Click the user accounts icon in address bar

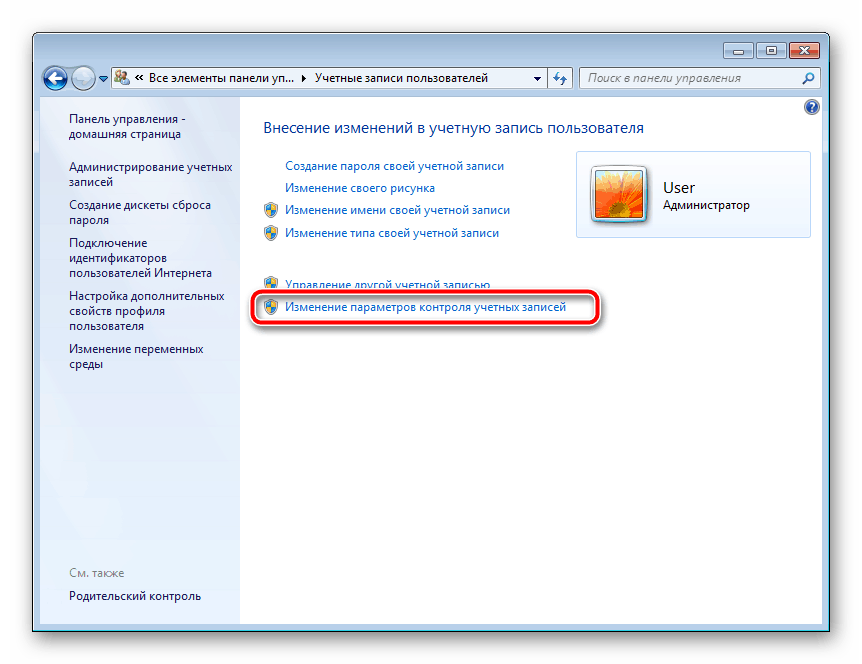point(121,78)
